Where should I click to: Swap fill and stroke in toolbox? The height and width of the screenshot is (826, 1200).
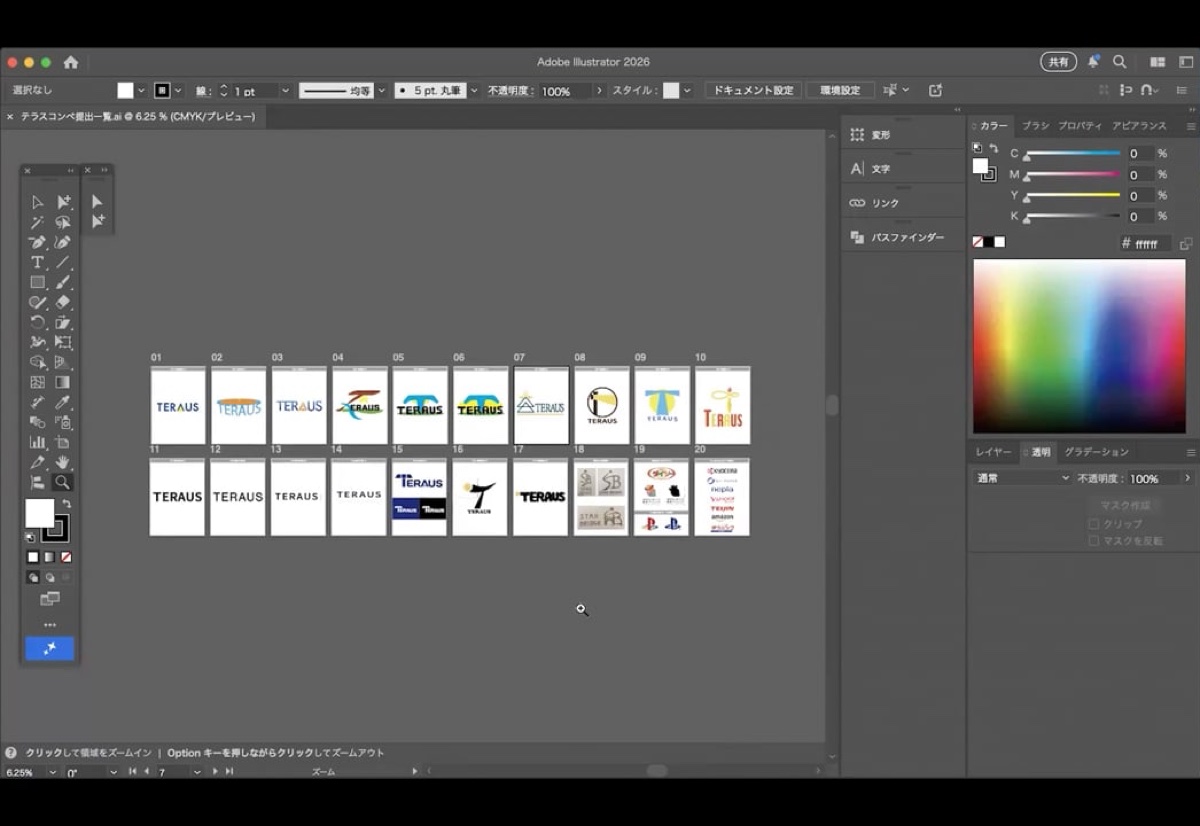tap(67, 503)
